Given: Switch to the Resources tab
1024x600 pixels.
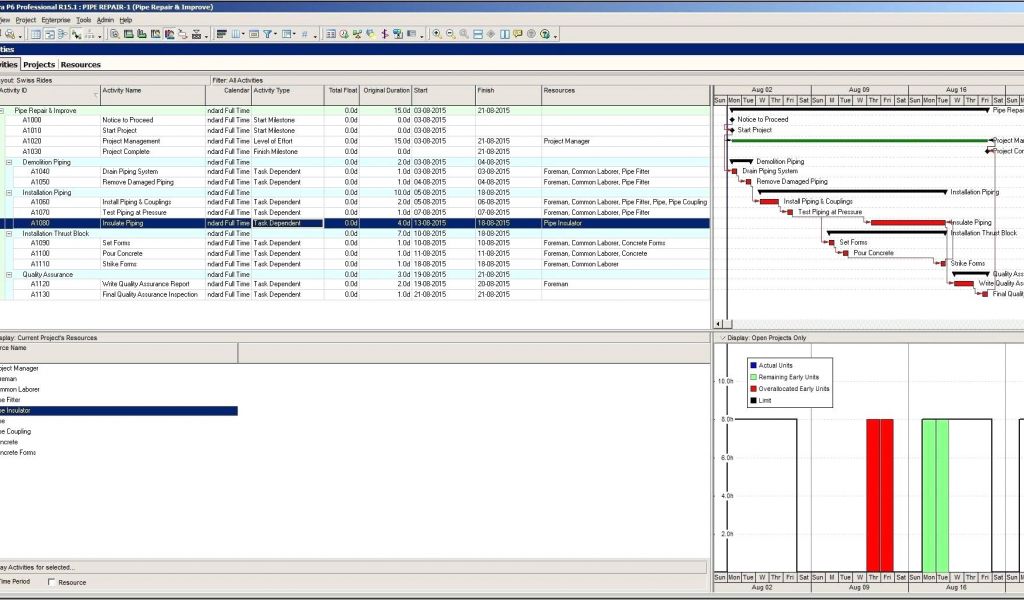Looking at the screenshot, I should 81,64.
